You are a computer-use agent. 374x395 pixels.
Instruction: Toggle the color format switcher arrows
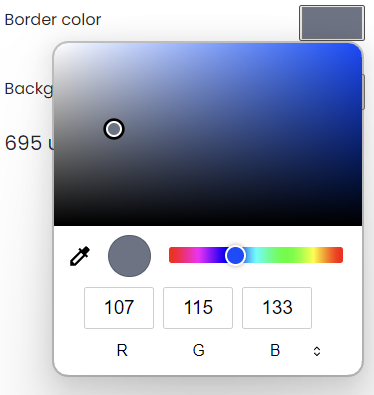tap(317, 351)
